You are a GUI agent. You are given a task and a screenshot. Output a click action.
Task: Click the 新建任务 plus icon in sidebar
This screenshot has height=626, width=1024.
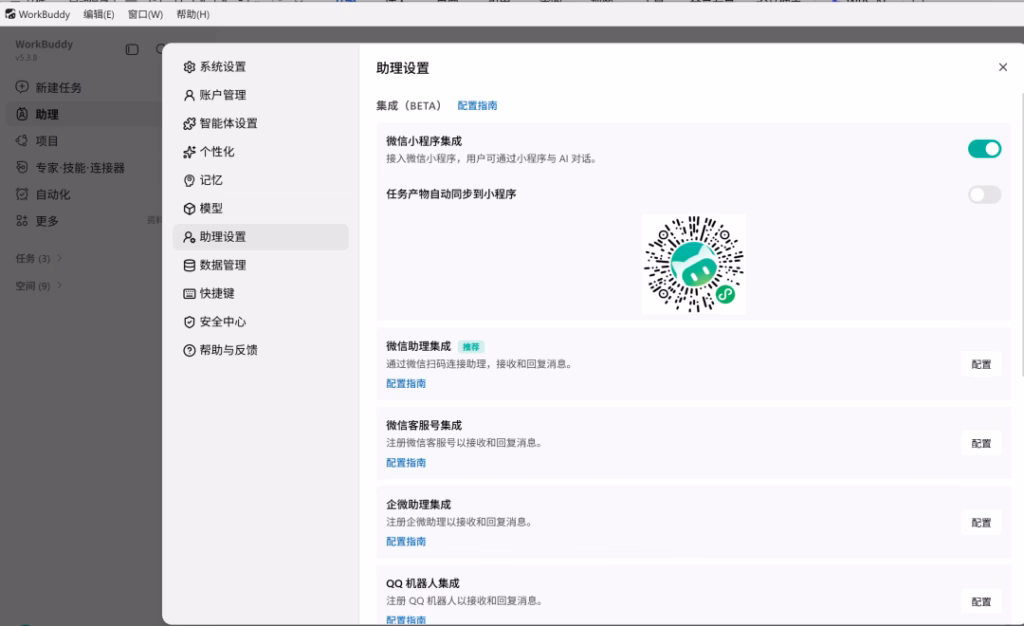22,87
